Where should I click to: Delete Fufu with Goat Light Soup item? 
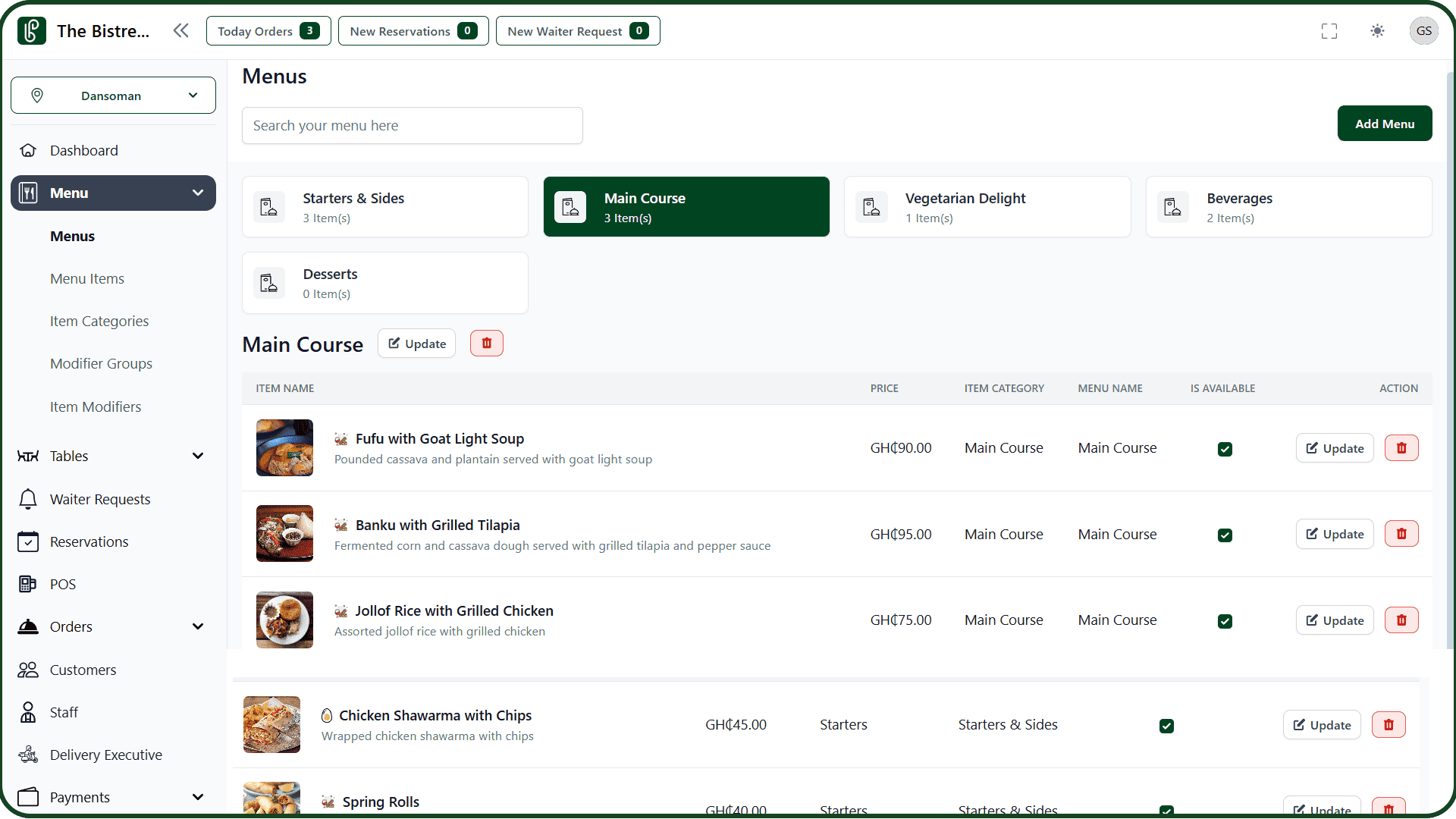tap(1401, 448)
